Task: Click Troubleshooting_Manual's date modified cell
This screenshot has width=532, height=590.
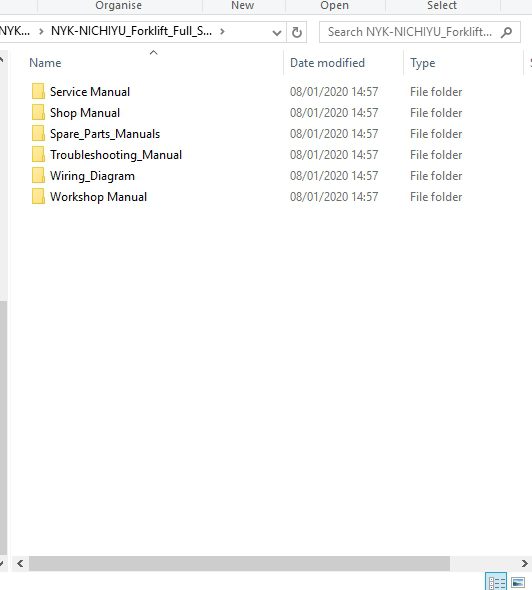Action: 334,155
